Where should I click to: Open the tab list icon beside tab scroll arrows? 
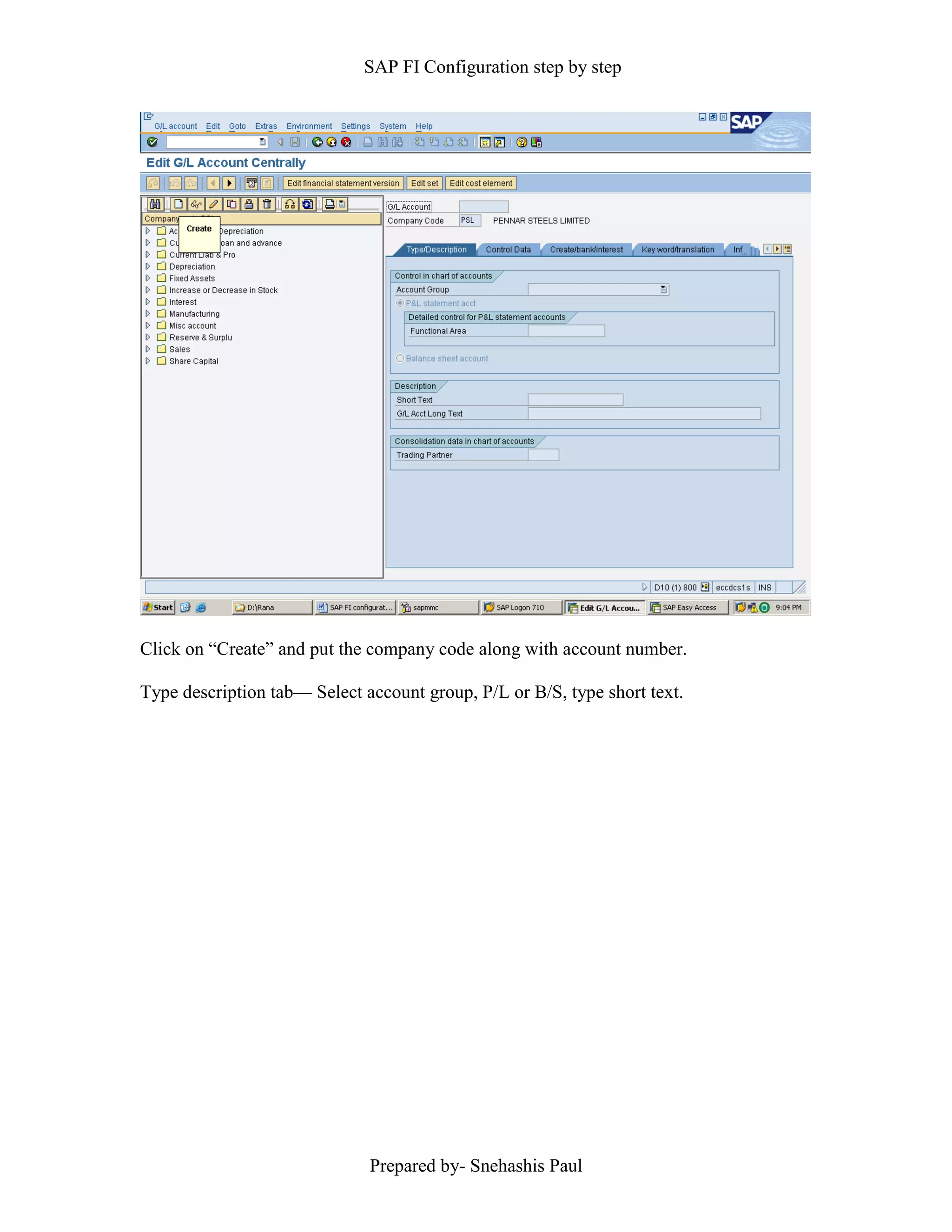coord(788,249)
